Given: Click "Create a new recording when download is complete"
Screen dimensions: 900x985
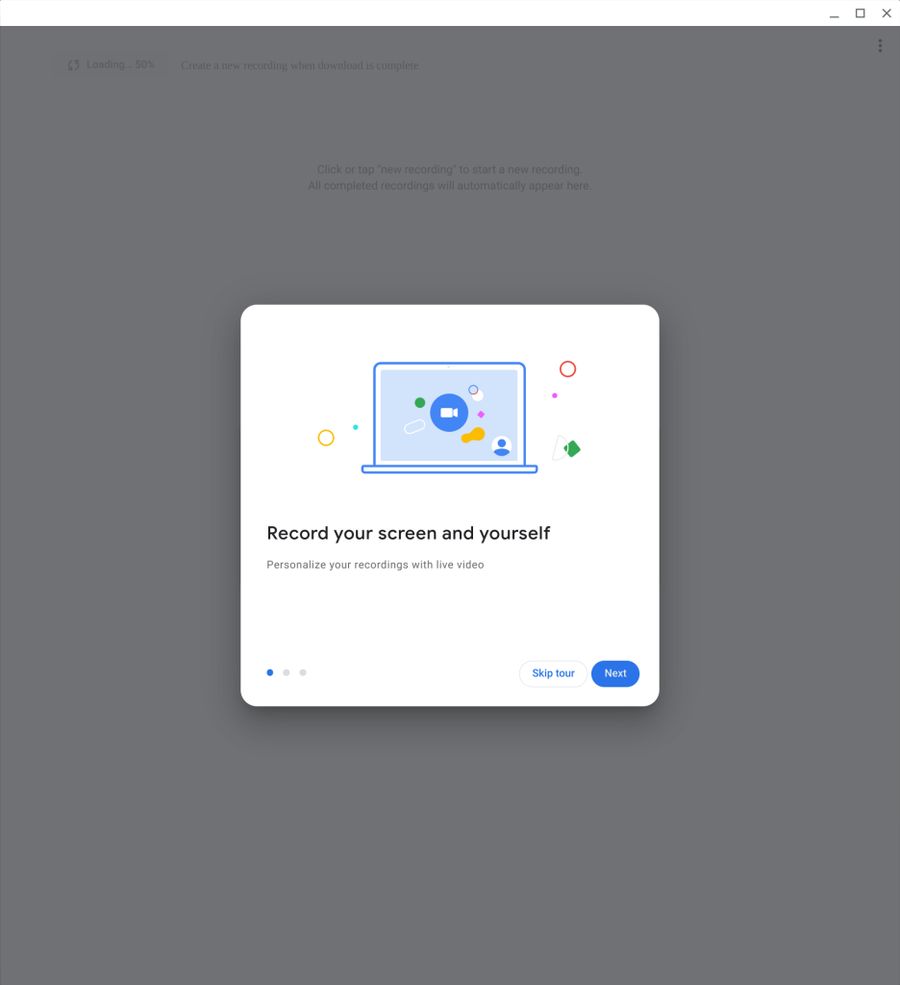Looking at the screenshot, I should tap(300, 65).
